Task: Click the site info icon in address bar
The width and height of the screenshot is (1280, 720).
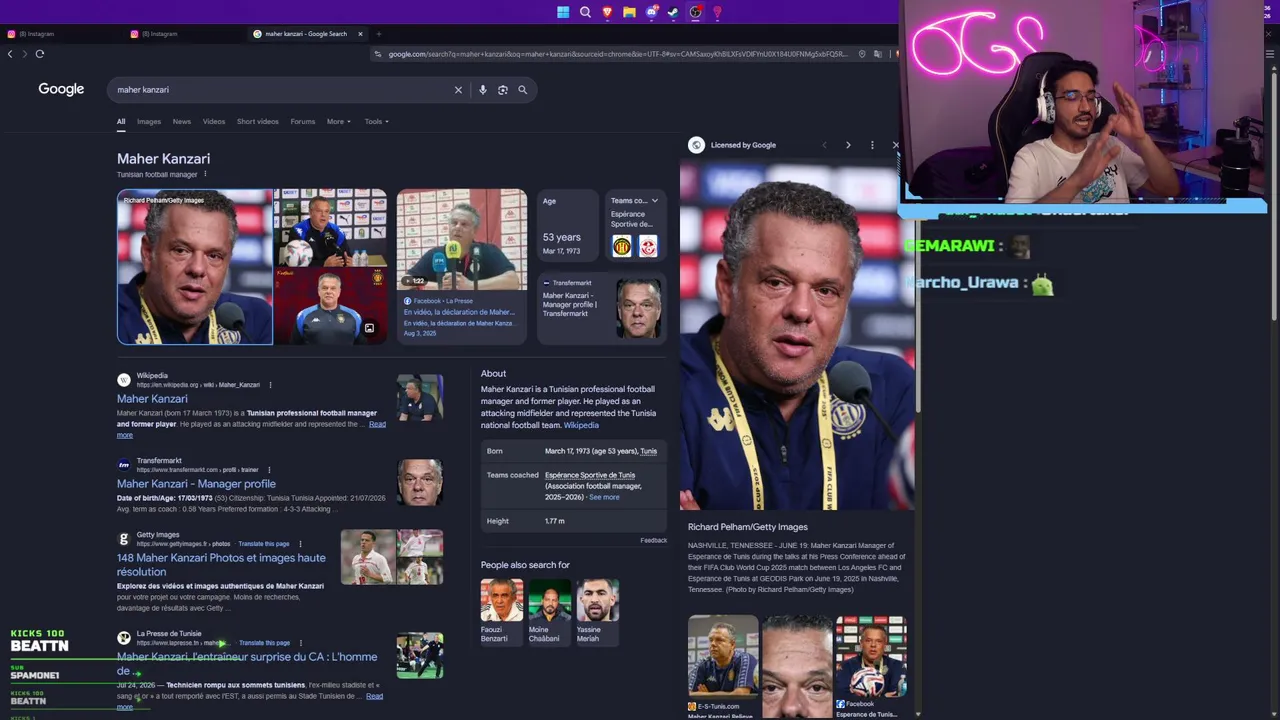Action: (377, 54)
